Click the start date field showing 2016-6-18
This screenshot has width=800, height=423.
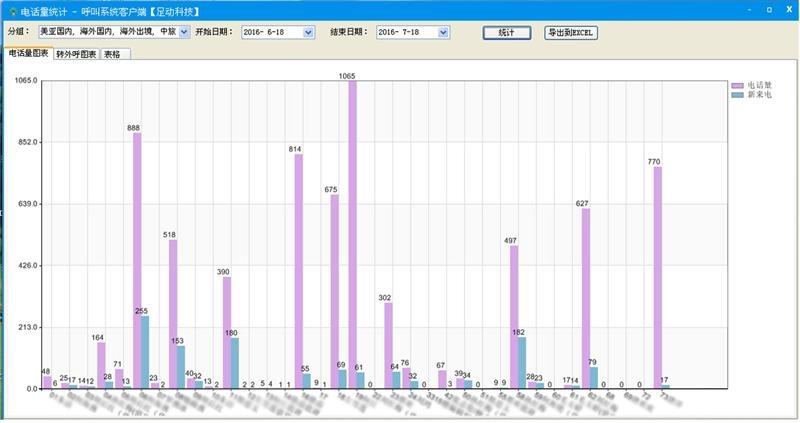pos(269,32)
